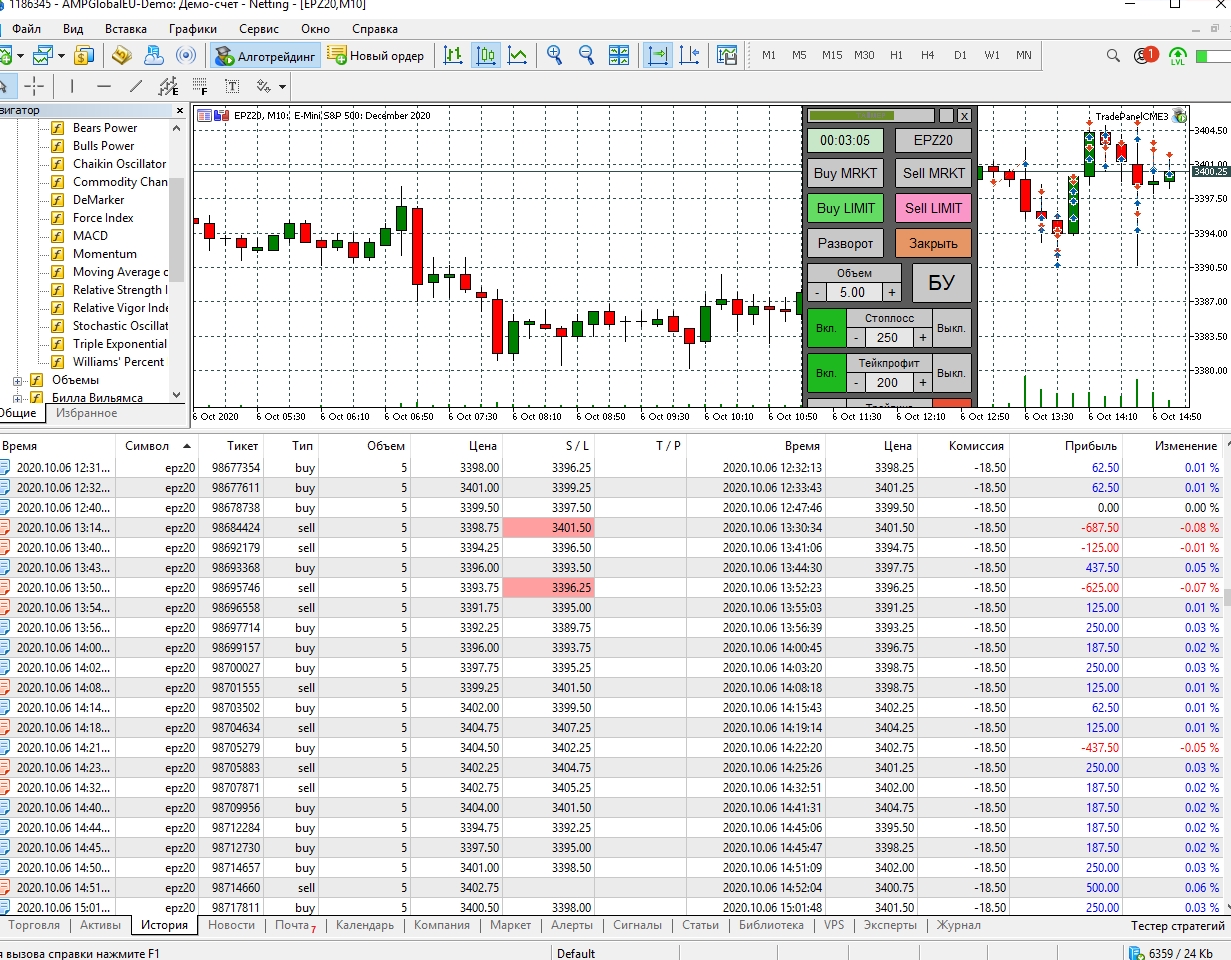Toggle chart shift from right edge
Screen dimensions: 1231x960
(x=689, y=55)
